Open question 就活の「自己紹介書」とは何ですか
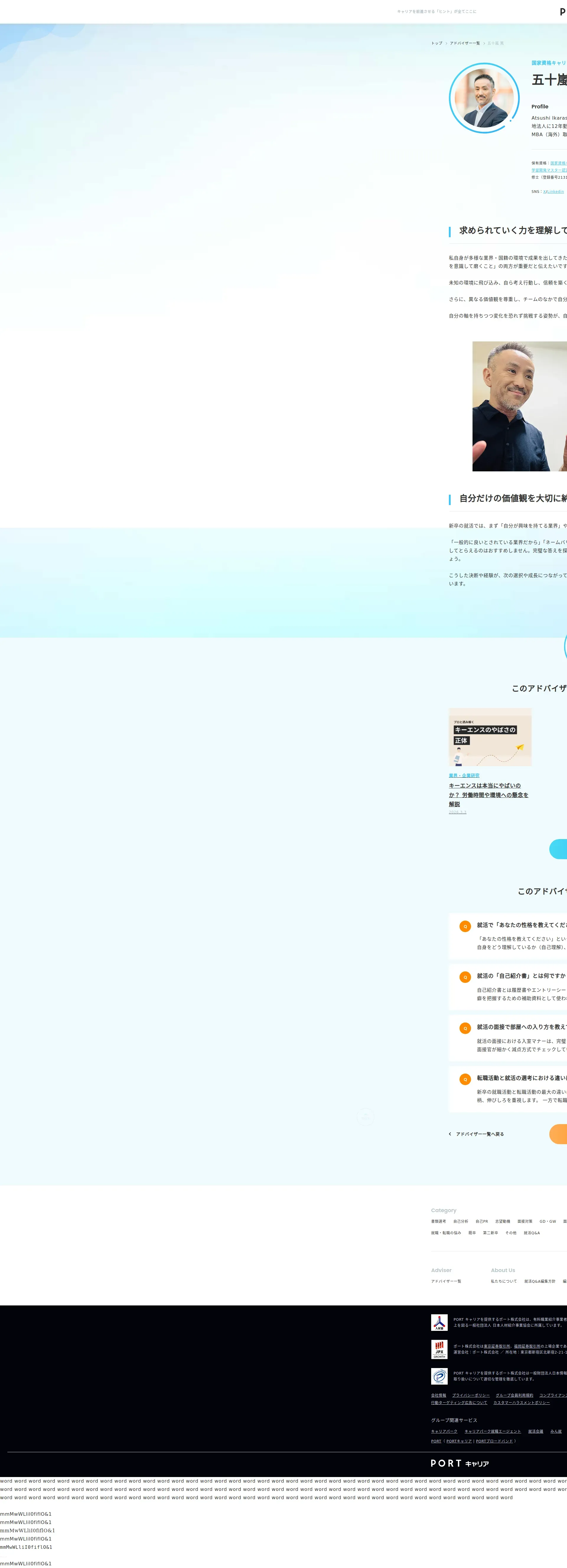 521,976
